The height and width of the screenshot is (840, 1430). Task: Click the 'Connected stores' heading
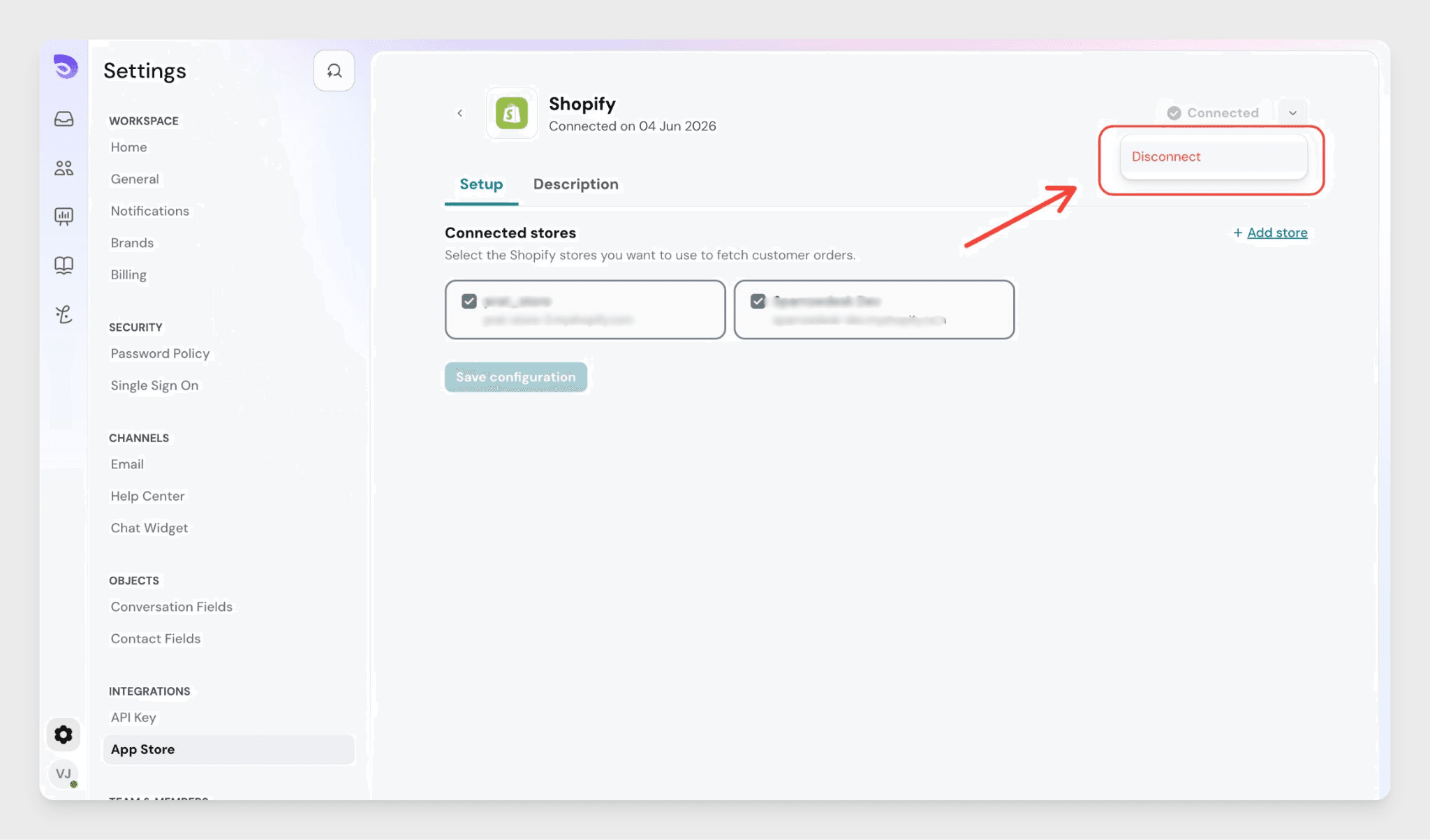pos(510,233)
